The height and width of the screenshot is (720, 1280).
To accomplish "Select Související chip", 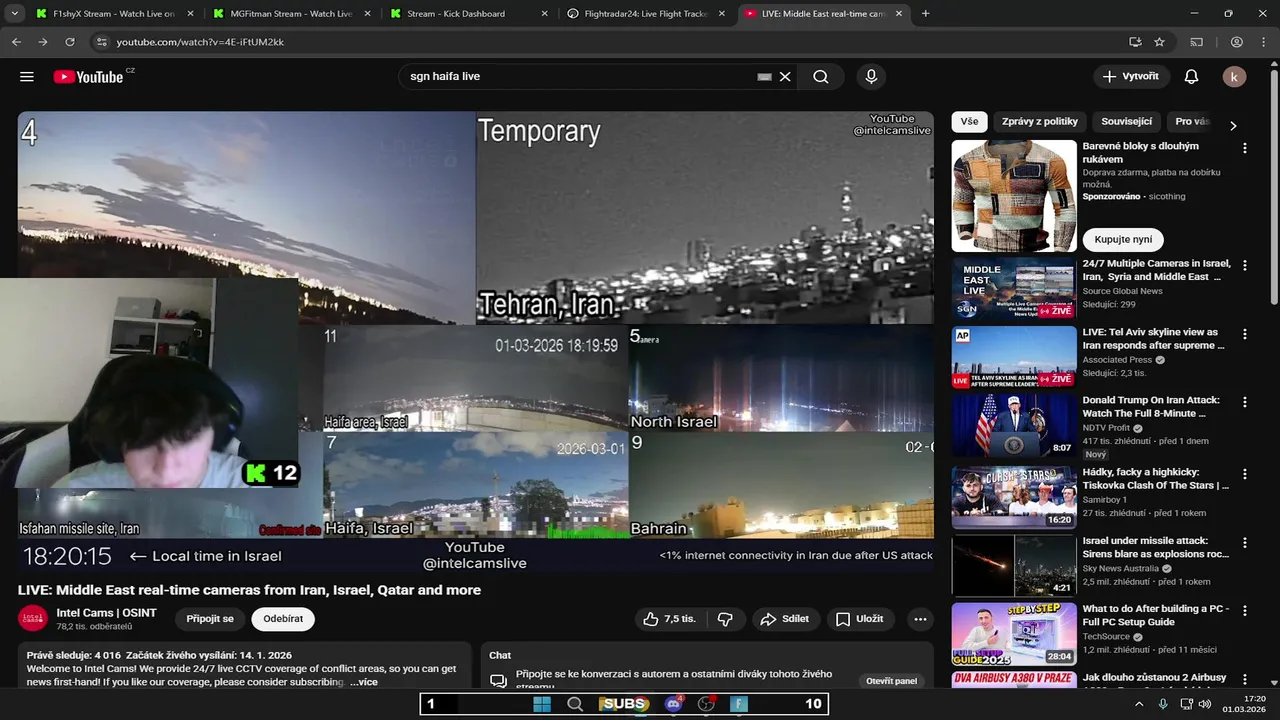I will 1127,122.
